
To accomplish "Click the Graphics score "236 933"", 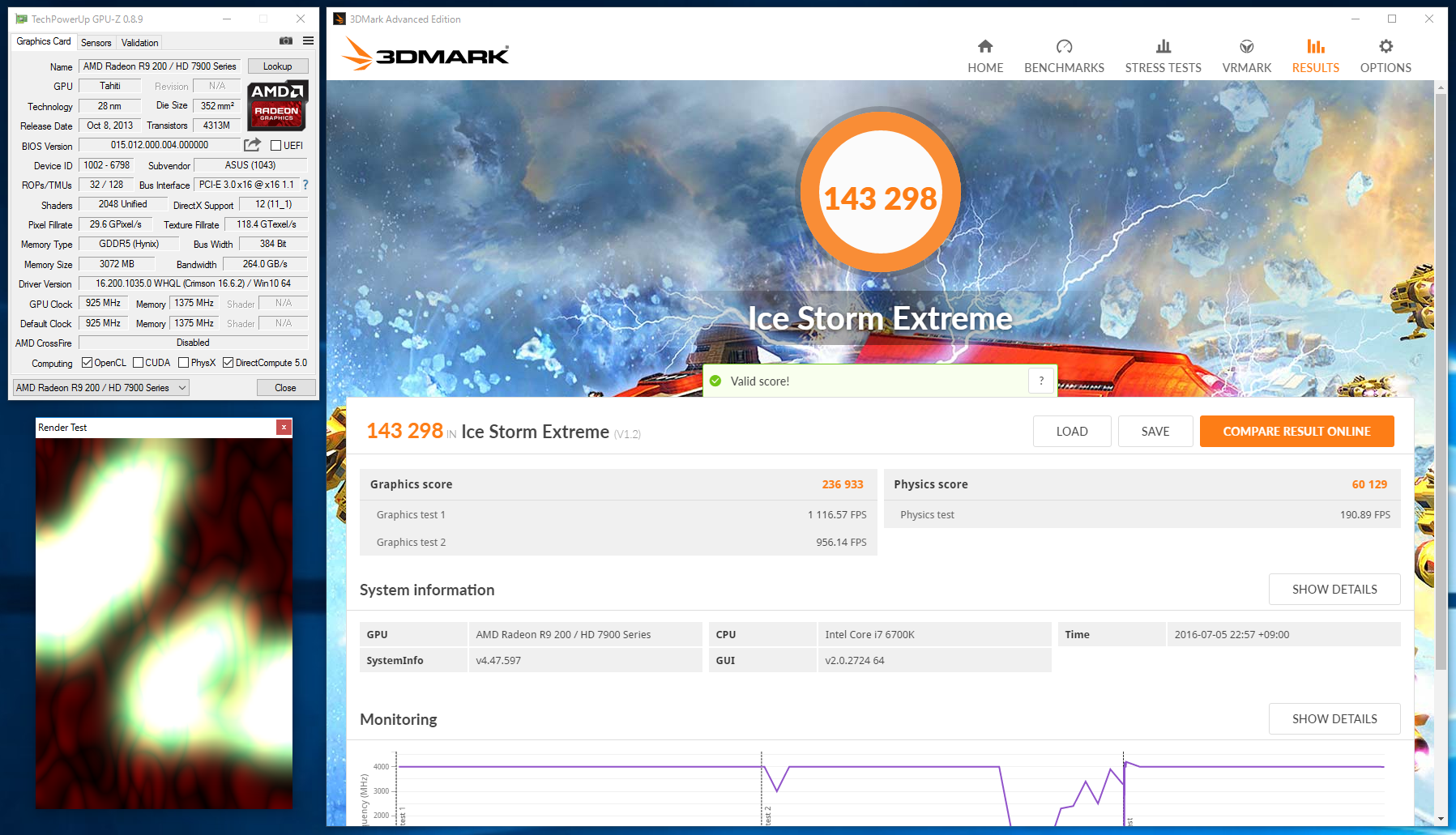I will point(843,484).
